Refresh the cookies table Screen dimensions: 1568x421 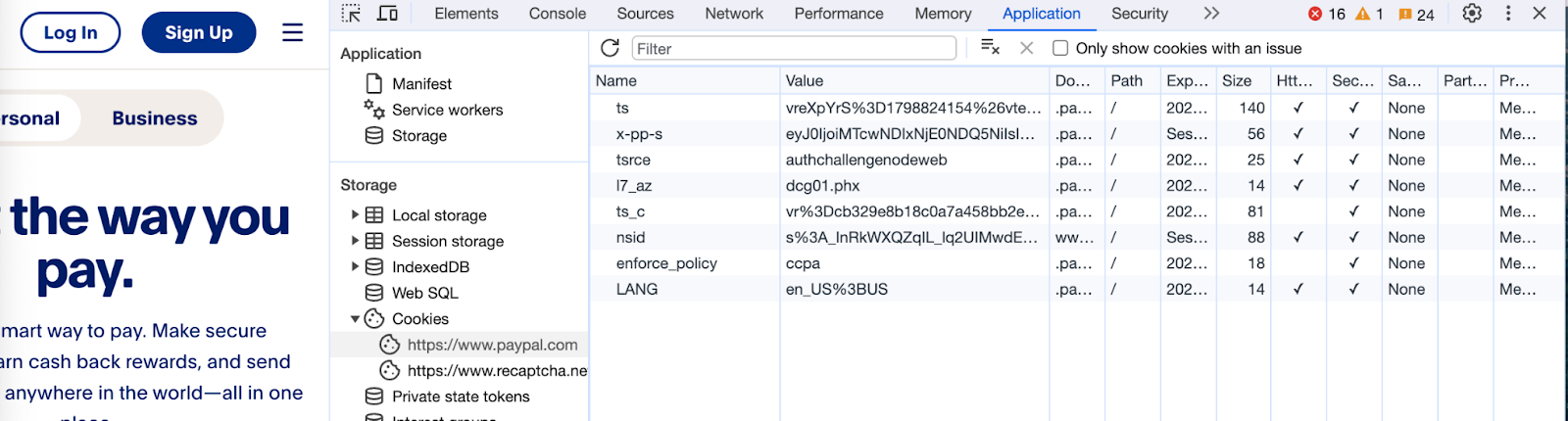[x=610, y=48]
